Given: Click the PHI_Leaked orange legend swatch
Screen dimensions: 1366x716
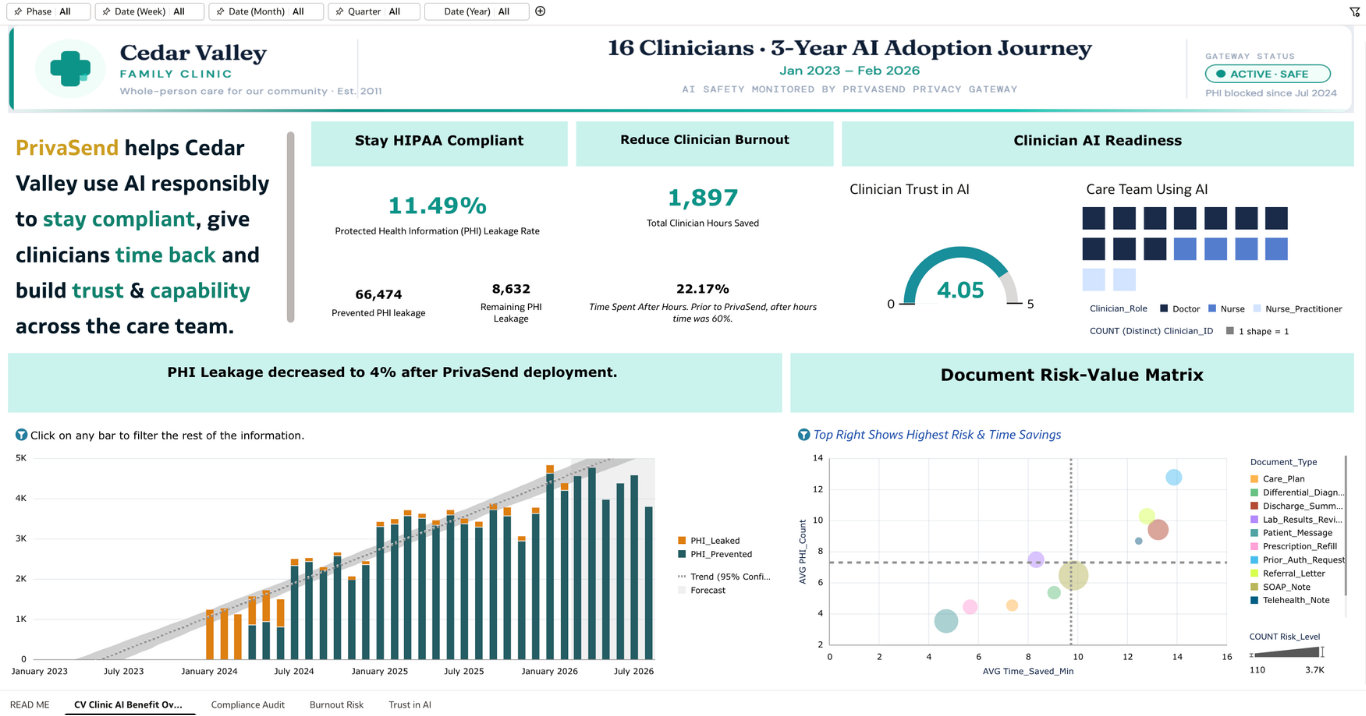Looking at the screenshot, I should 682,541.
